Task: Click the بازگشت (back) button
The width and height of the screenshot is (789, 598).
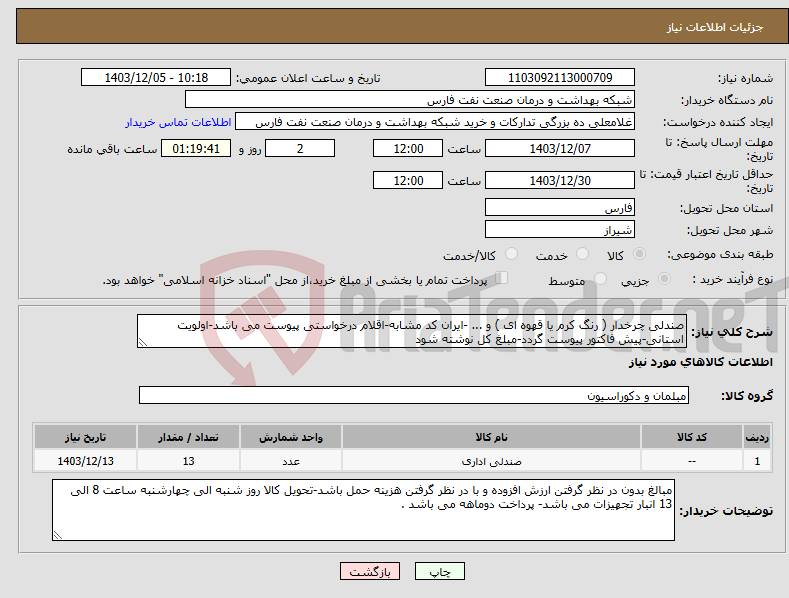Action: point(370,571)
